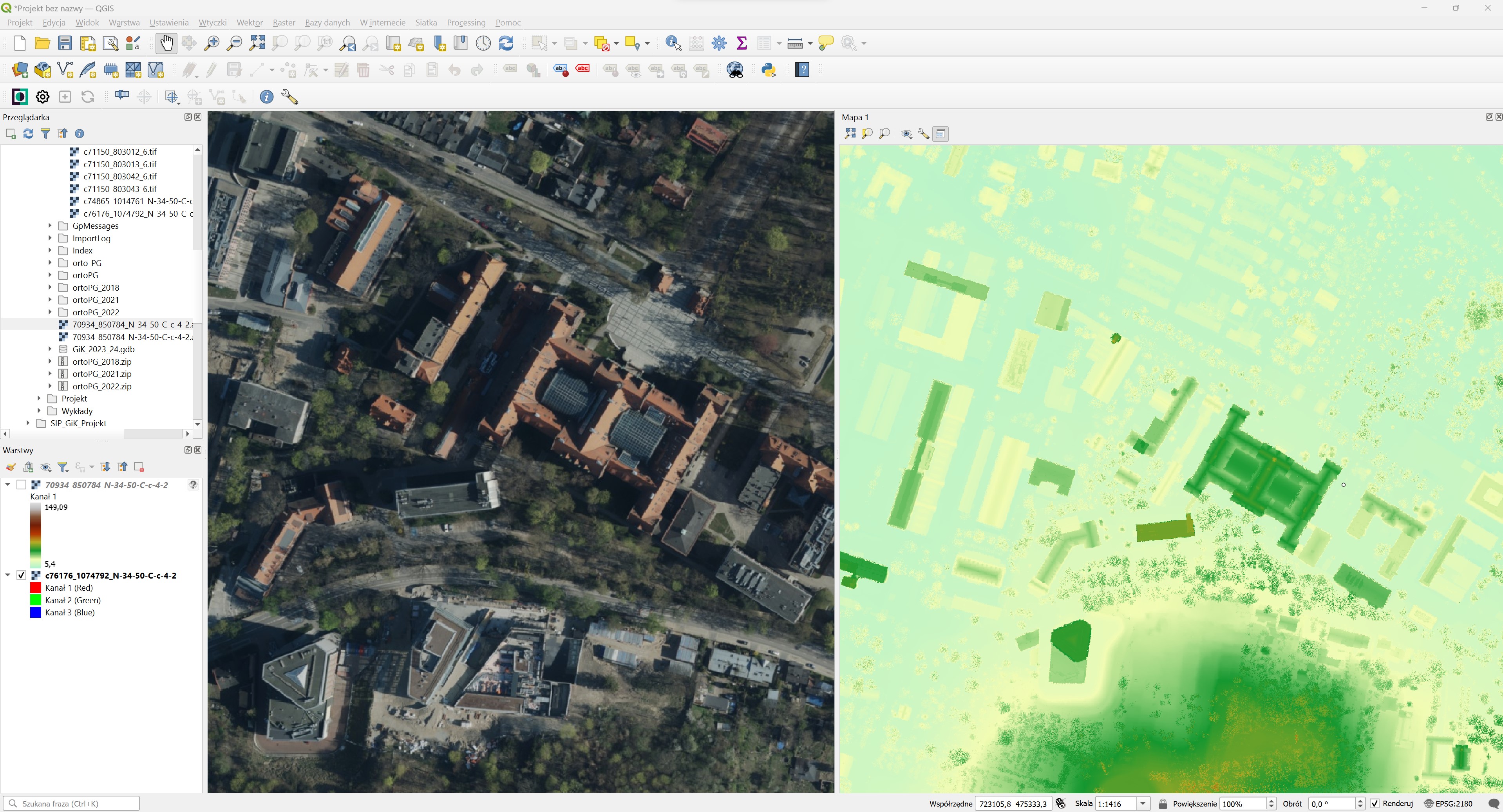
Task: Open the Python console
Action: pos(769,70)
